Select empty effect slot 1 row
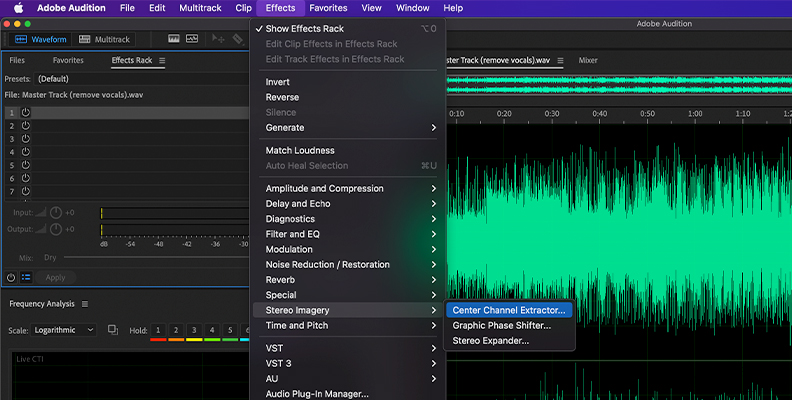The height and width of the screenshot is (400, 792). [140, 112]
